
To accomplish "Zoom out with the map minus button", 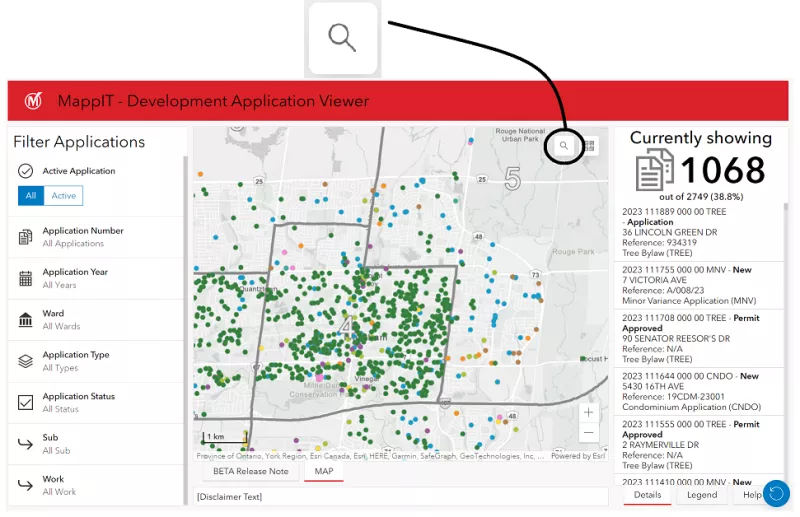I will click(589, 432).
